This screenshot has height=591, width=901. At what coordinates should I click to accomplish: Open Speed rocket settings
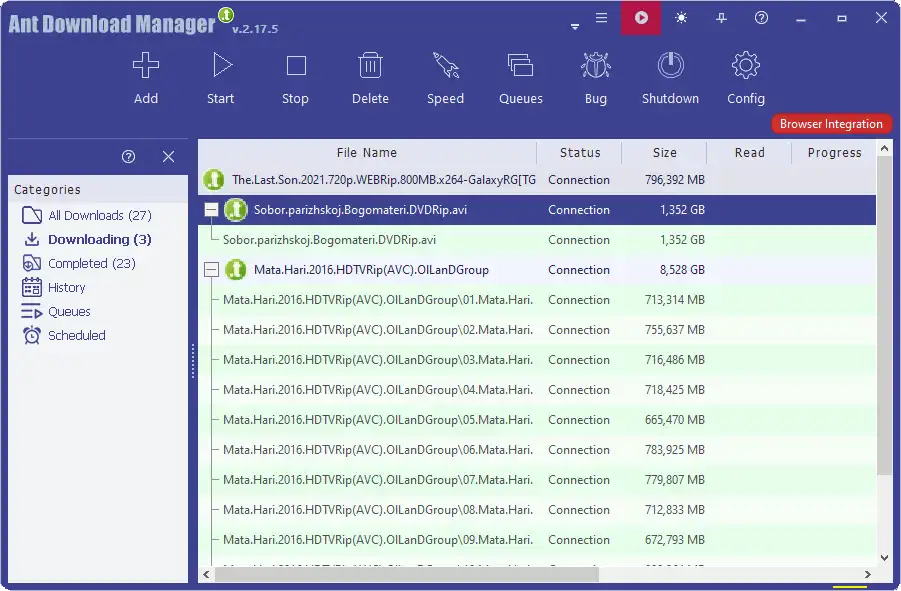(x=445, y=65)
